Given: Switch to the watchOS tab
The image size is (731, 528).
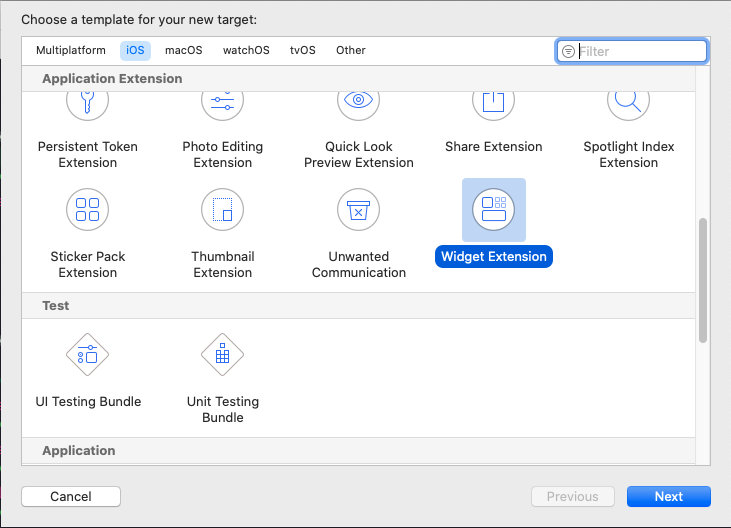Looking at the screenshot, I should pyautogui.click(x=246, y=50).
